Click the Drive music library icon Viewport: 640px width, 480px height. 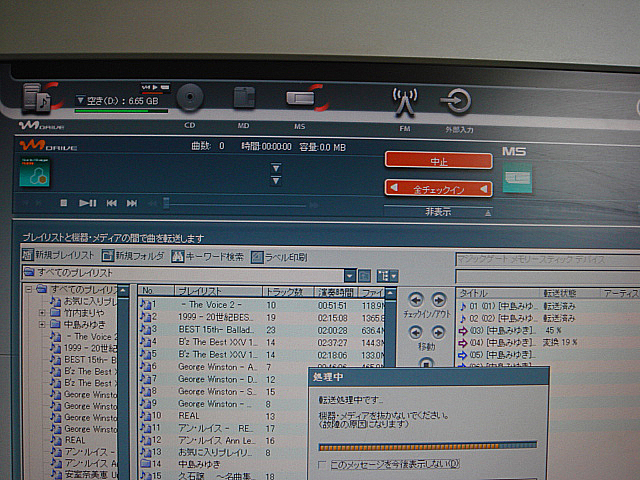(37, 97)
